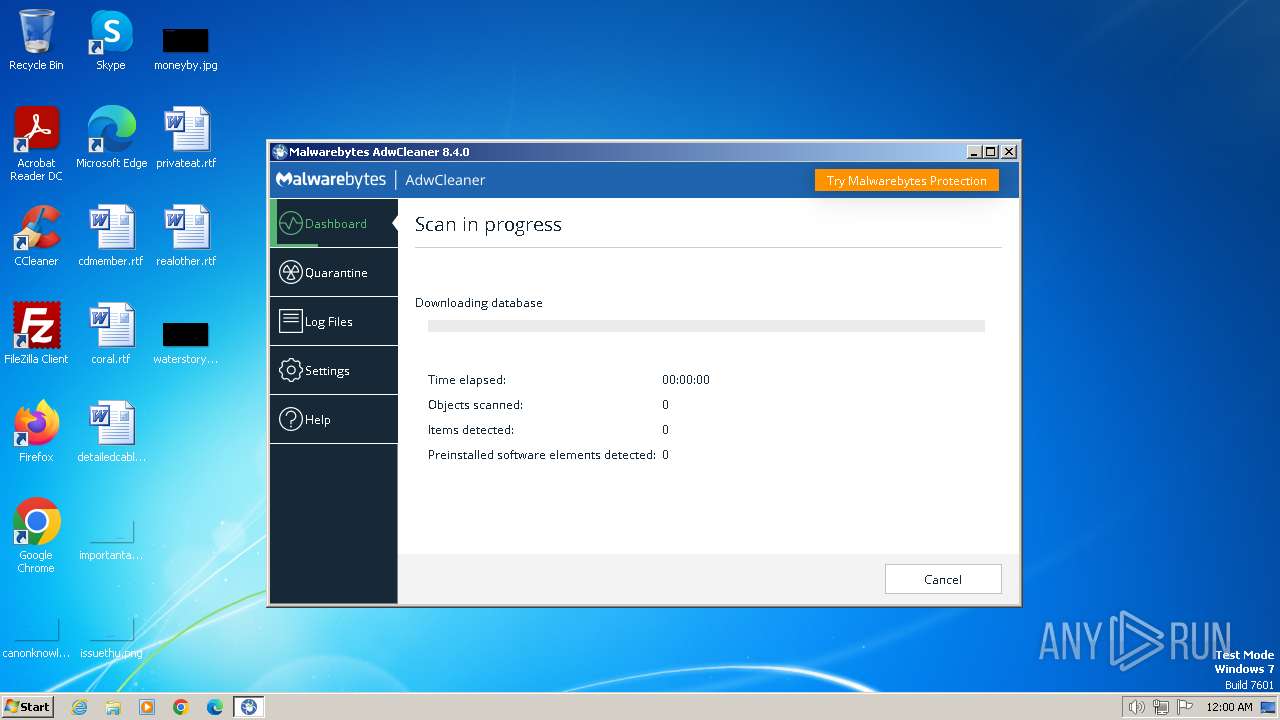1280x720 pixels.
Task: Select the Microsoft Edge desktop shortcut
Action: pyautogui.click(x=111, y=138)
